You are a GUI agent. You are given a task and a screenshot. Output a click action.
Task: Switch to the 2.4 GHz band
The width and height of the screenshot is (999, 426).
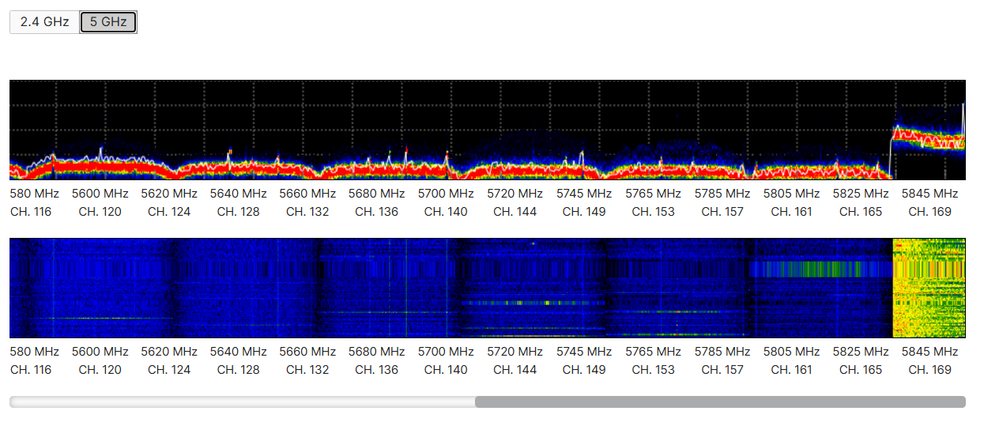coord(44,21)
